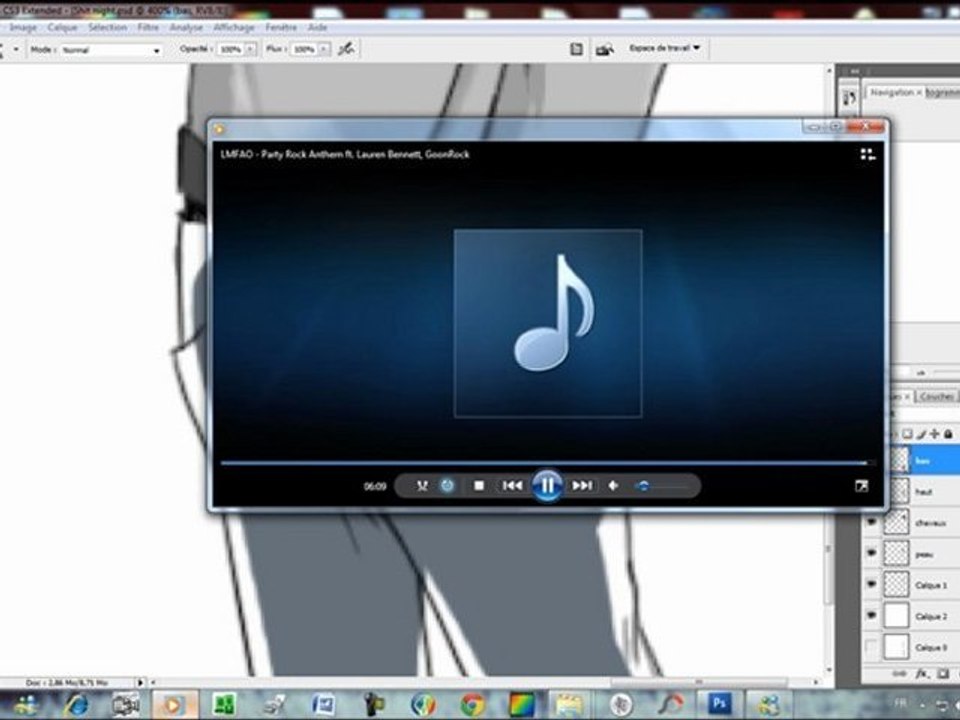Pause playback in Windows Media Player
Screen dimensions: 960x720
click(547, 486)
